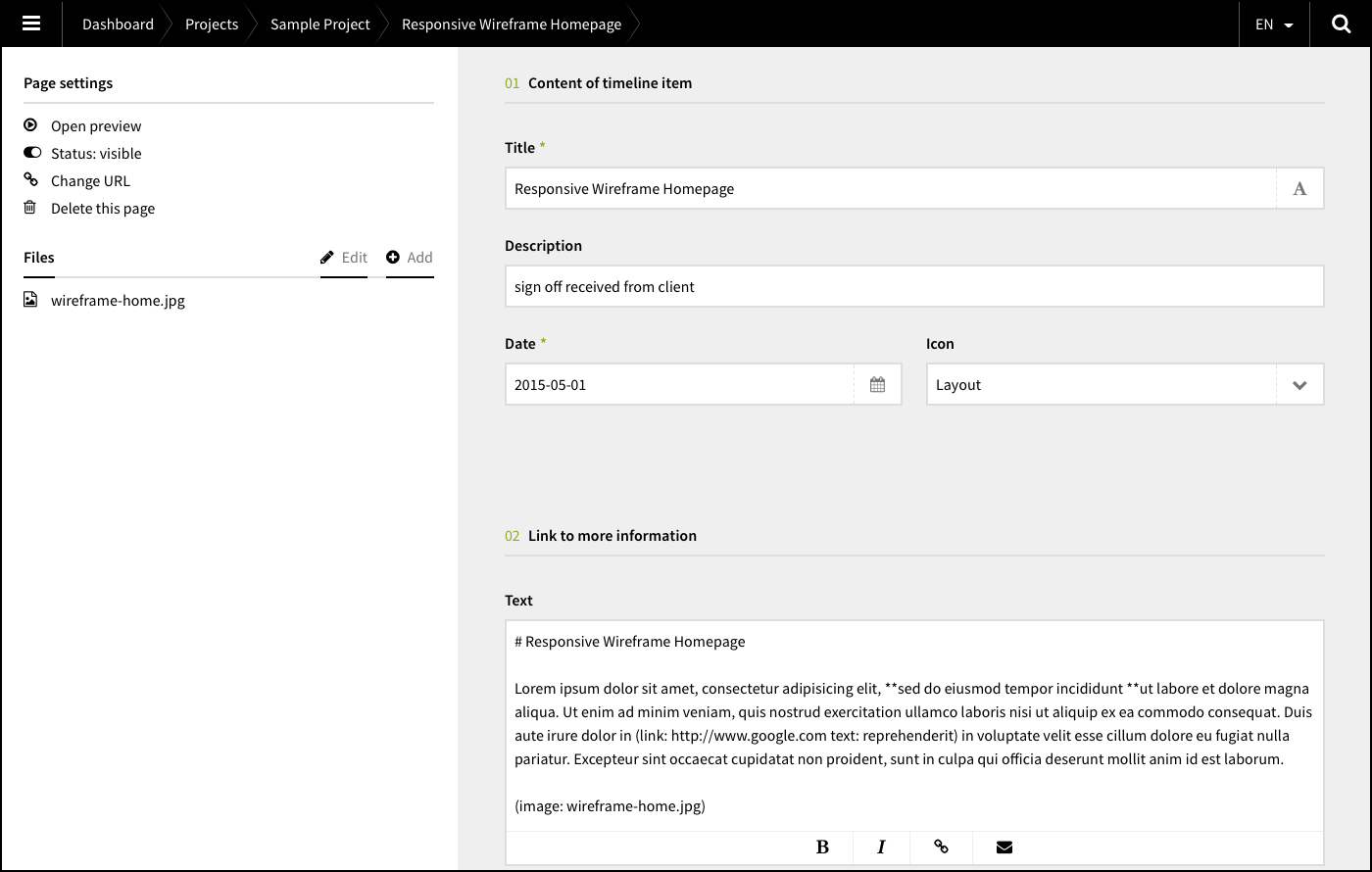Go to Dashboard breadcrumb
This screenshot has width=1372, height=872.
[118, 24]
